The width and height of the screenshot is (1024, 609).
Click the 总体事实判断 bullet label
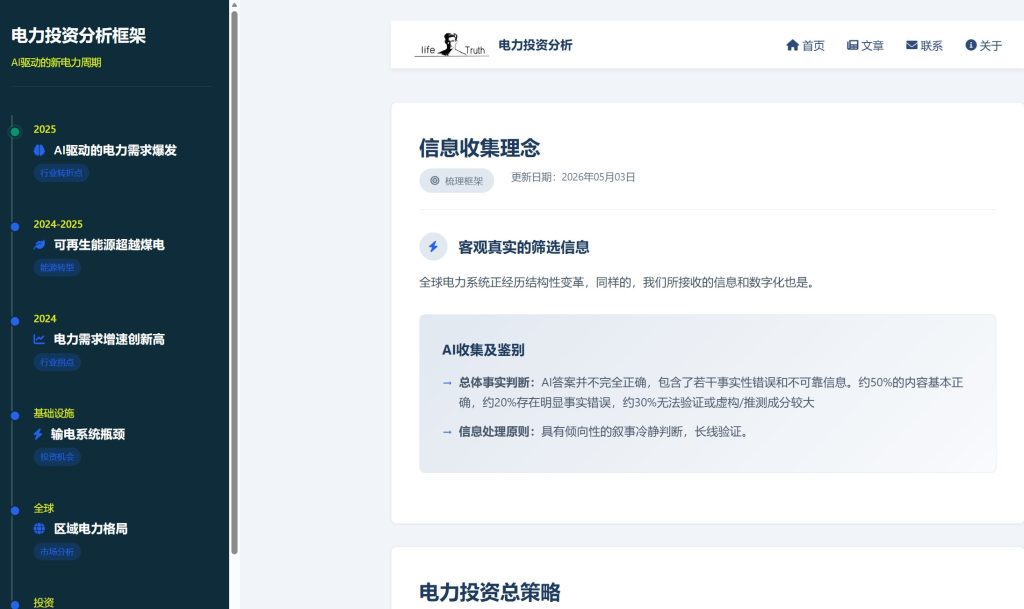496,383
